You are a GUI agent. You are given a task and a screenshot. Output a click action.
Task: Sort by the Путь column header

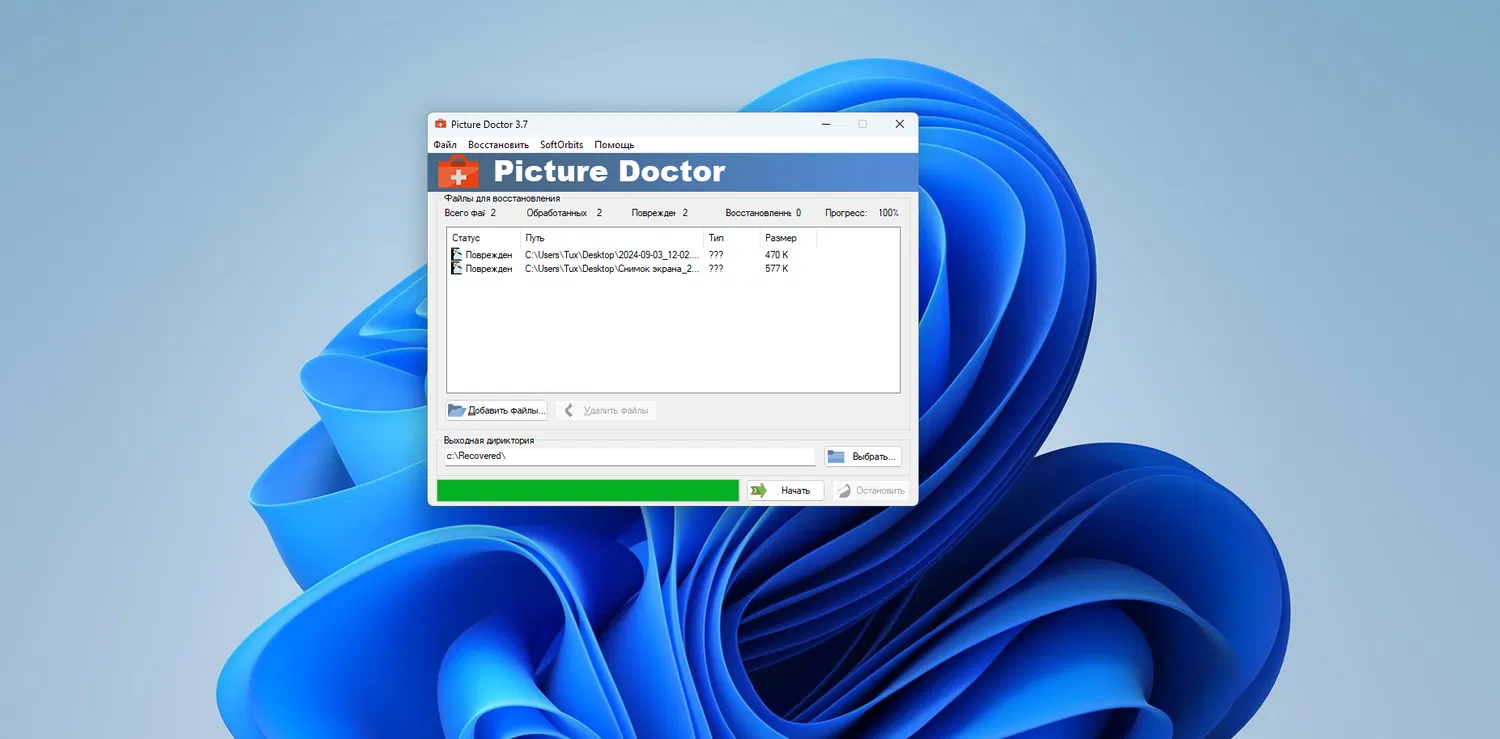pos(612,238)
